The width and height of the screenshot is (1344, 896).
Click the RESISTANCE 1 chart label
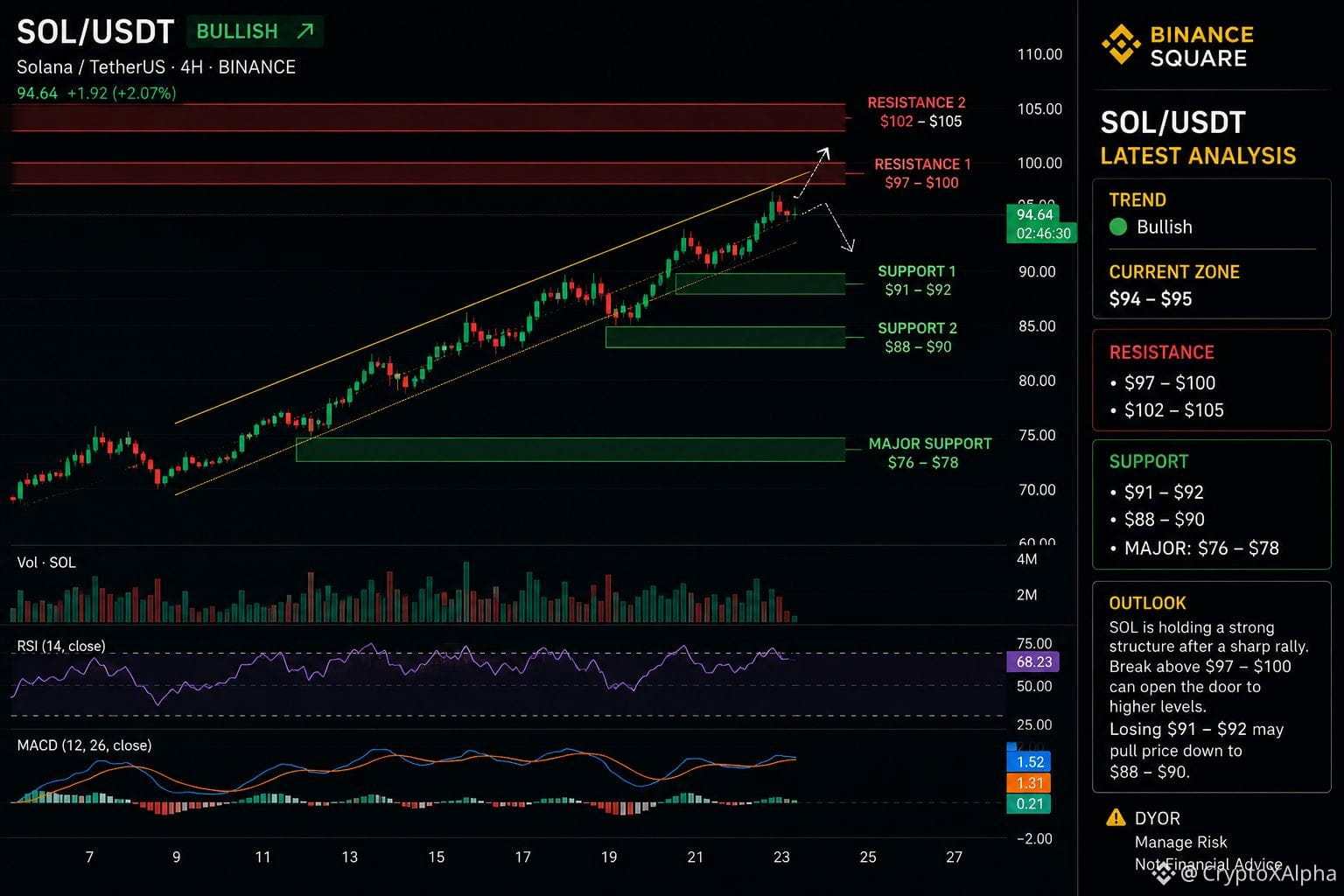tap(922, 164)
